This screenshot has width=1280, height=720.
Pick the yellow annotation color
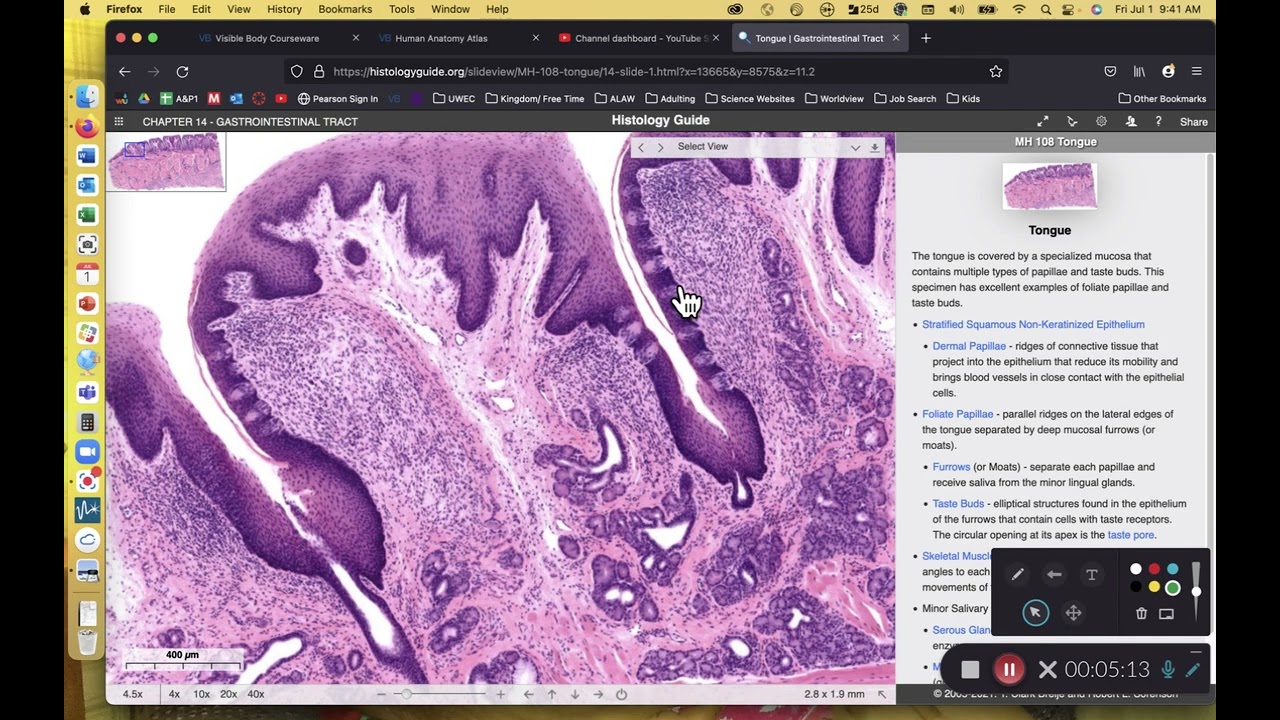(x=1154, y=588)
